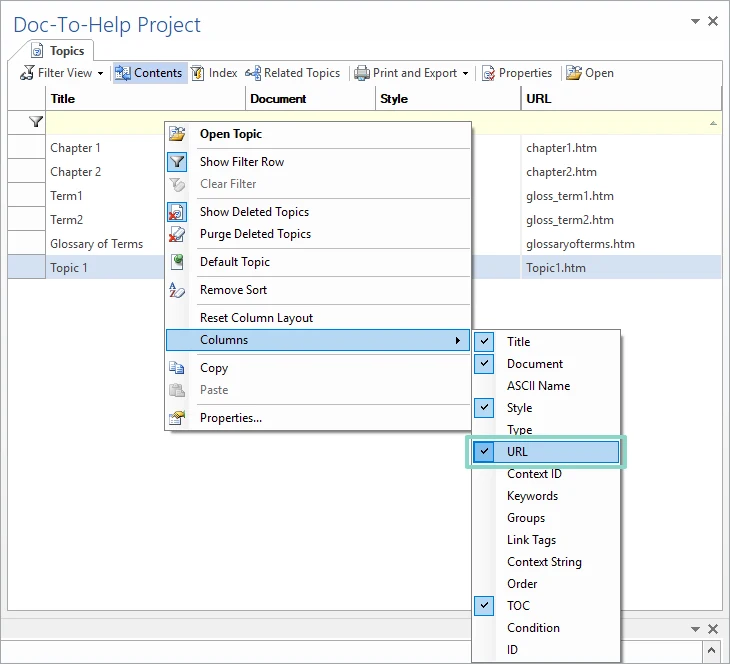
Task: Open the Related Topics toolbar button
Action: tap(293, 73)
